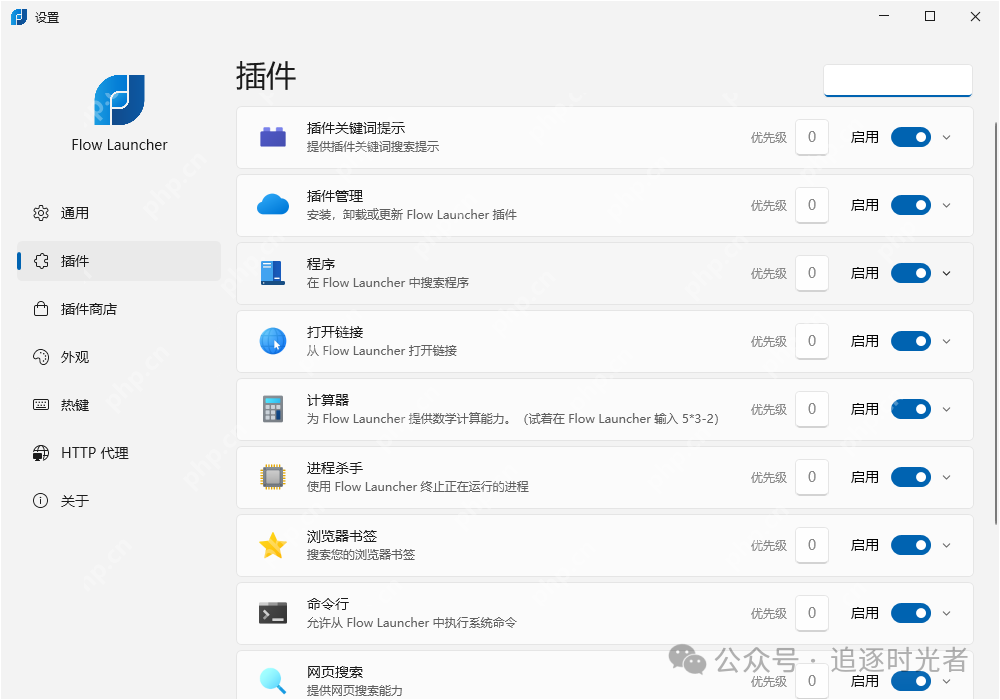Click the plugin search box
This screenshot has width=1000, height=700.
coord(898,80)
